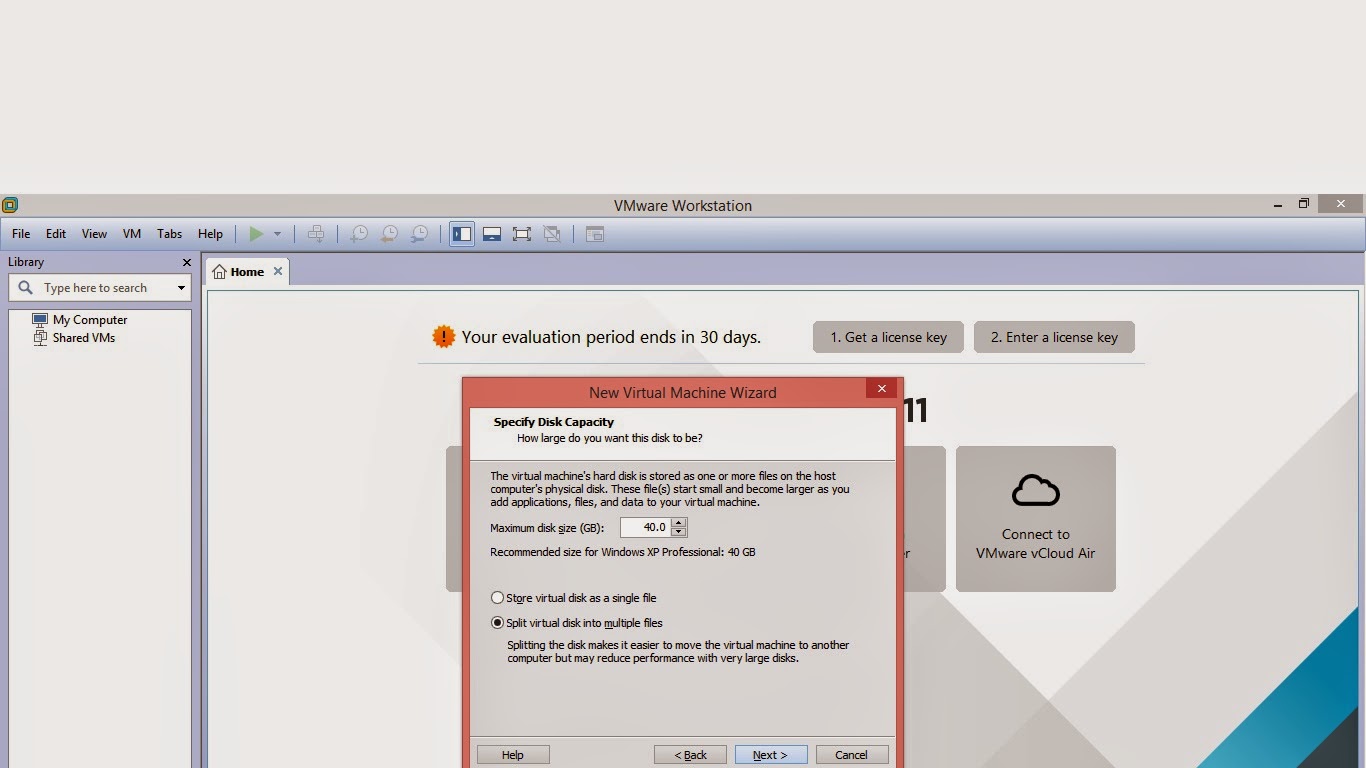Screen dimensions: 1366x768
Task: Click the Specify Disk Capacity heading
Action: (554, 422)
